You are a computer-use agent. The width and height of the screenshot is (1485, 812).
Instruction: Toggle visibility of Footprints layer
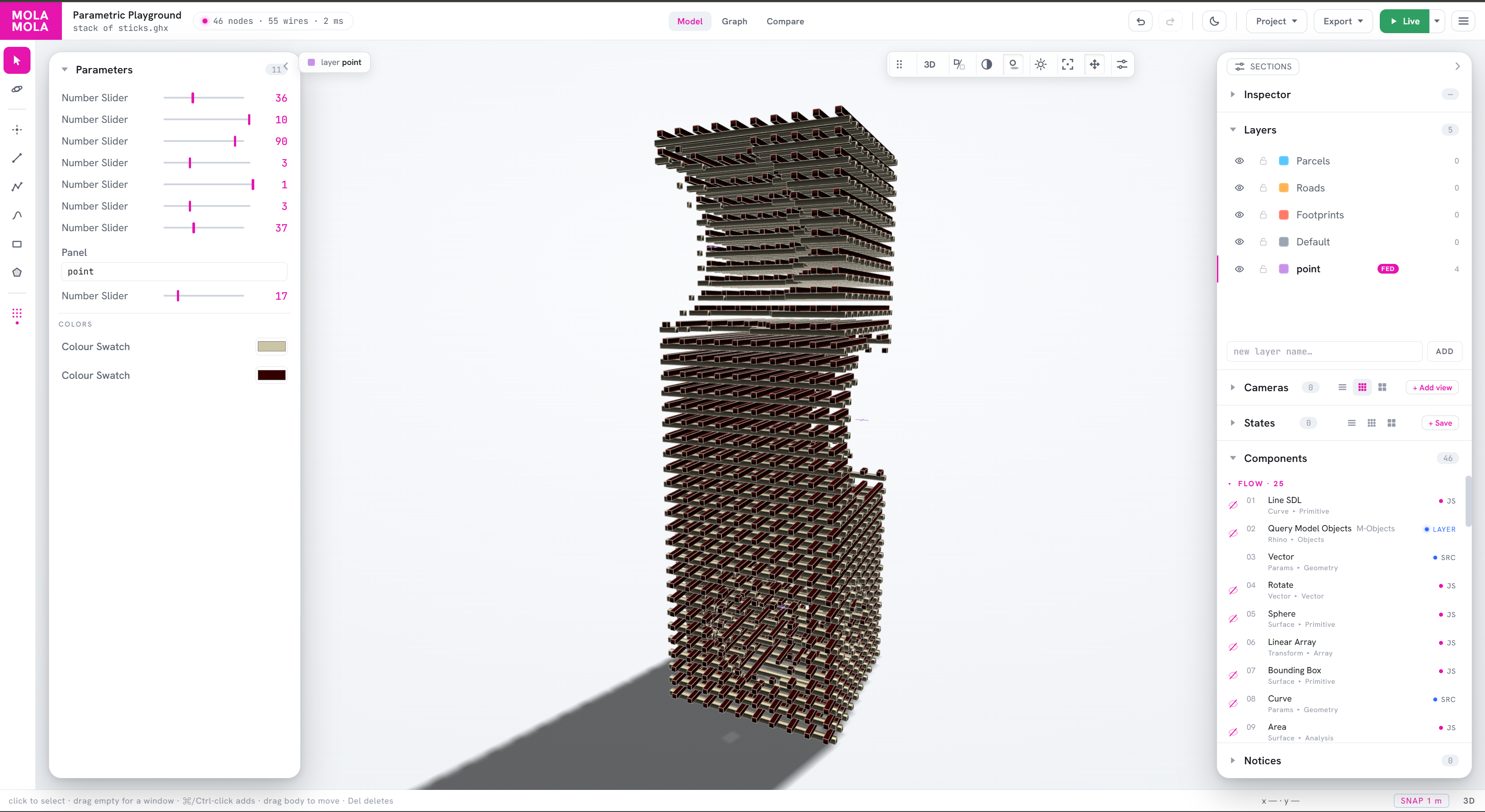coord(1240,215)
